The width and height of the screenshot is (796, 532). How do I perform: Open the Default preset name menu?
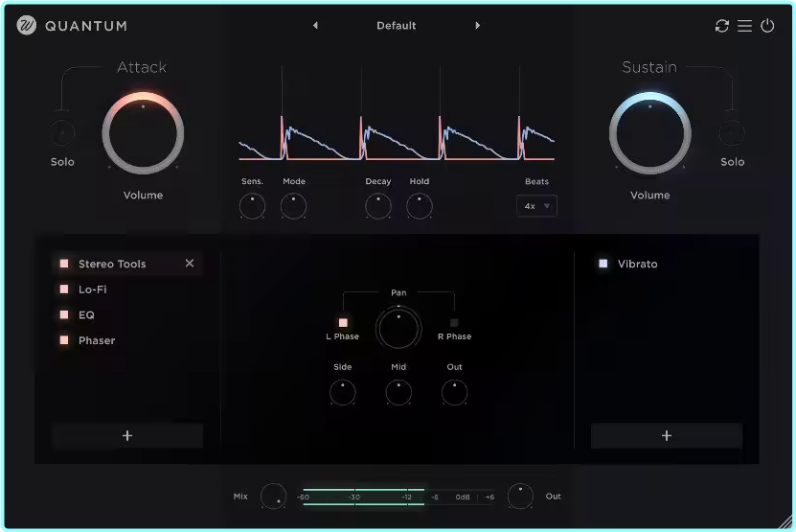click(x=396, y=26)
